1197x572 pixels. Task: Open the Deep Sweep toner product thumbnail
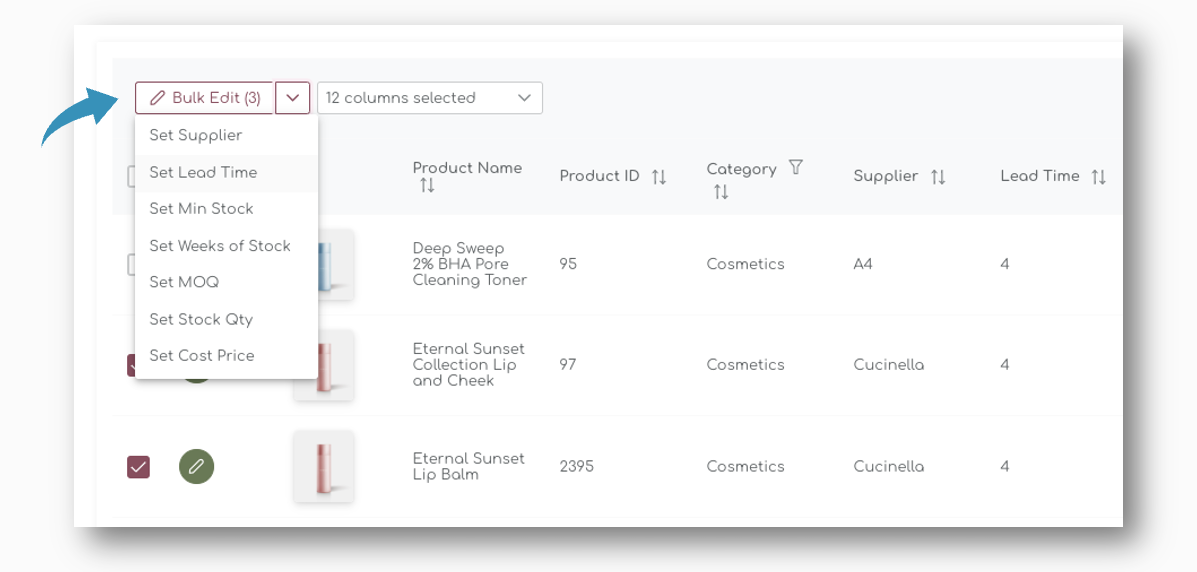(x=336, y=264)
